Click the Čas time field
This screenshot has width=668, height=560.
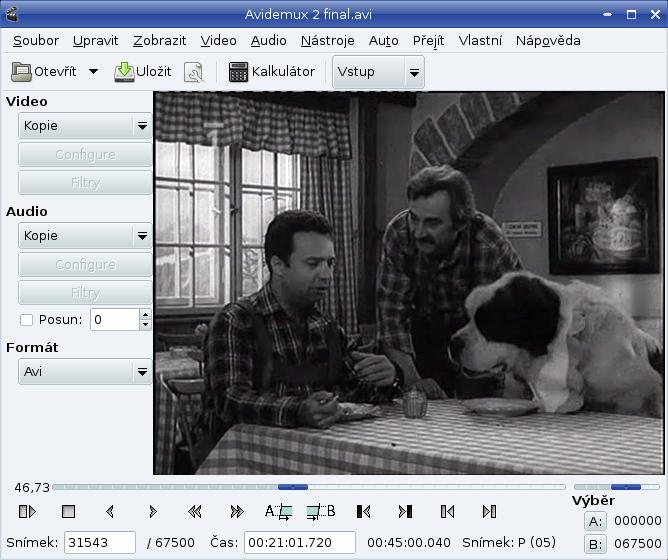click(x=299, y=543)
